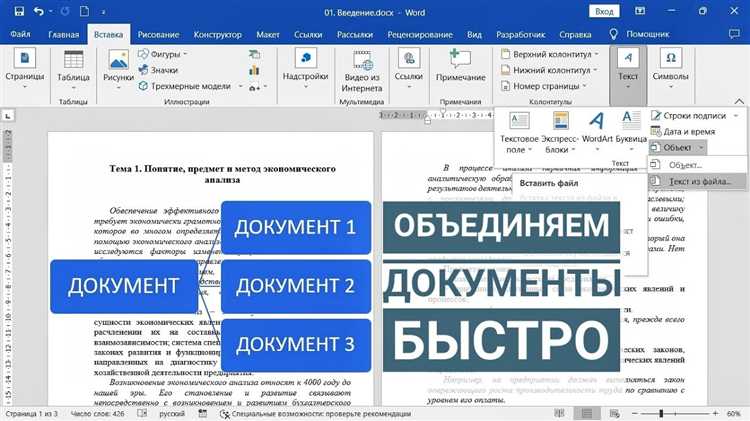Open the Нижний колонтитул dropdown

tap(549, 70)
